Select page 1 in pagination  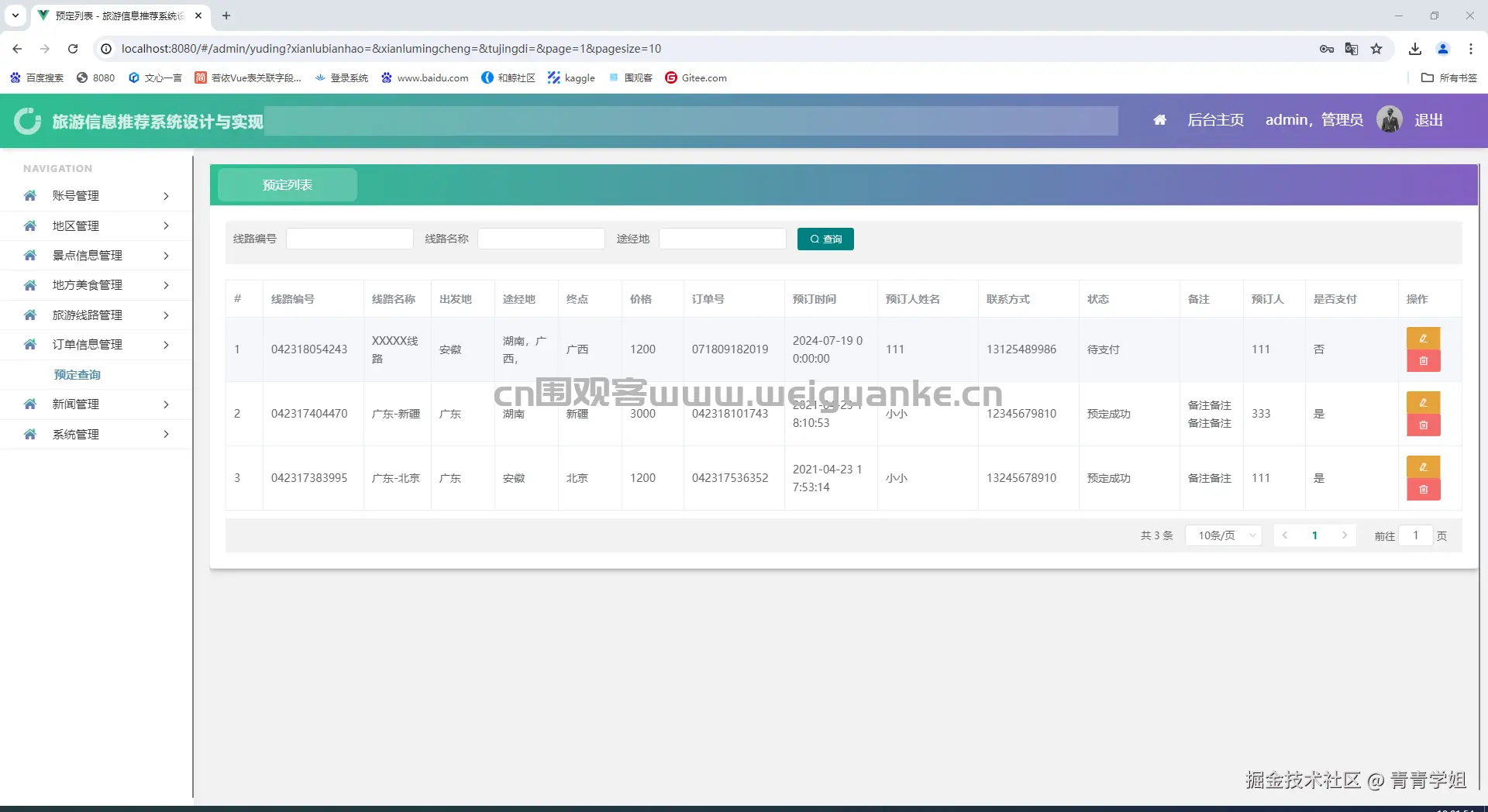[x=1314, y=535]
